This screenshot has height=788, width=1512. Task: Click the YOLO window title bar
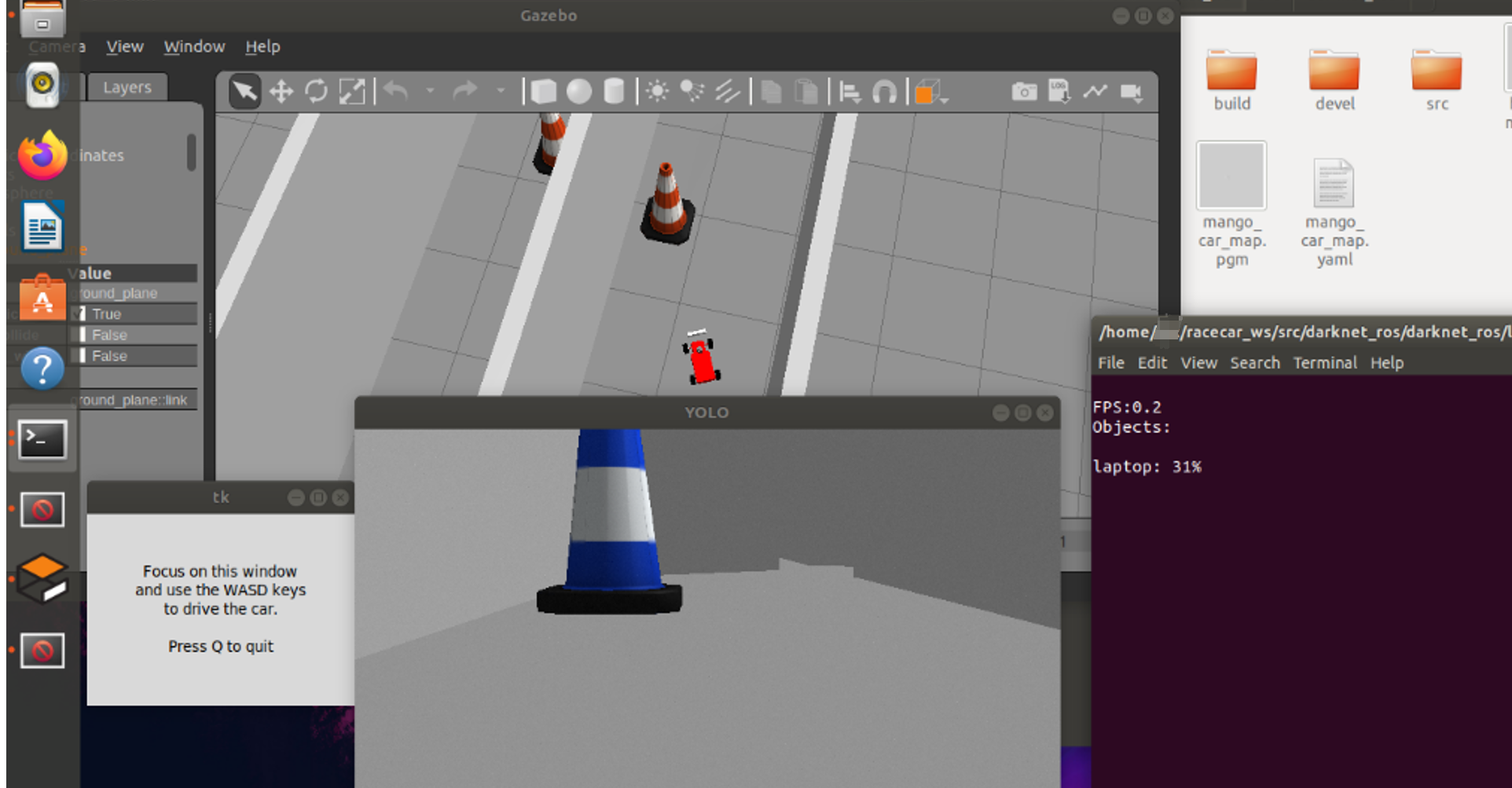(706, 412)
